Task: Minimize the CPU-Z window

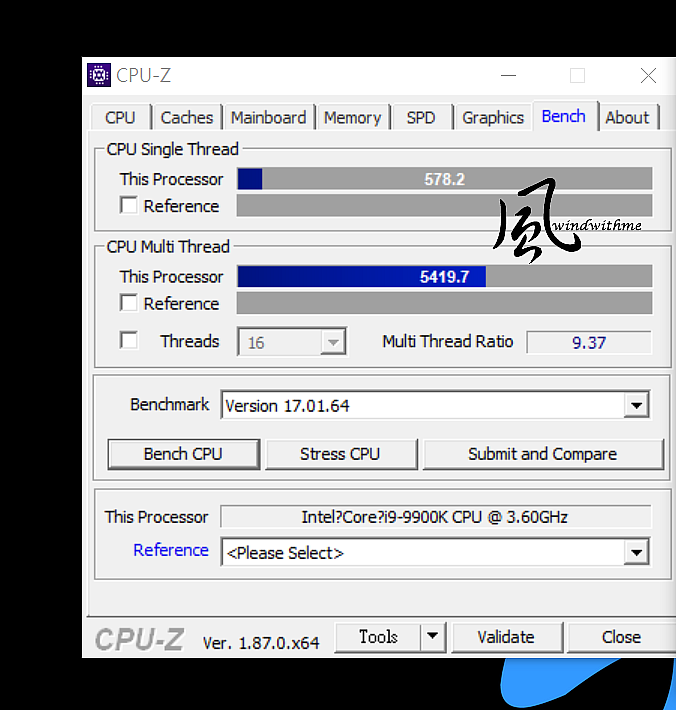Action: tap(508, 76)
